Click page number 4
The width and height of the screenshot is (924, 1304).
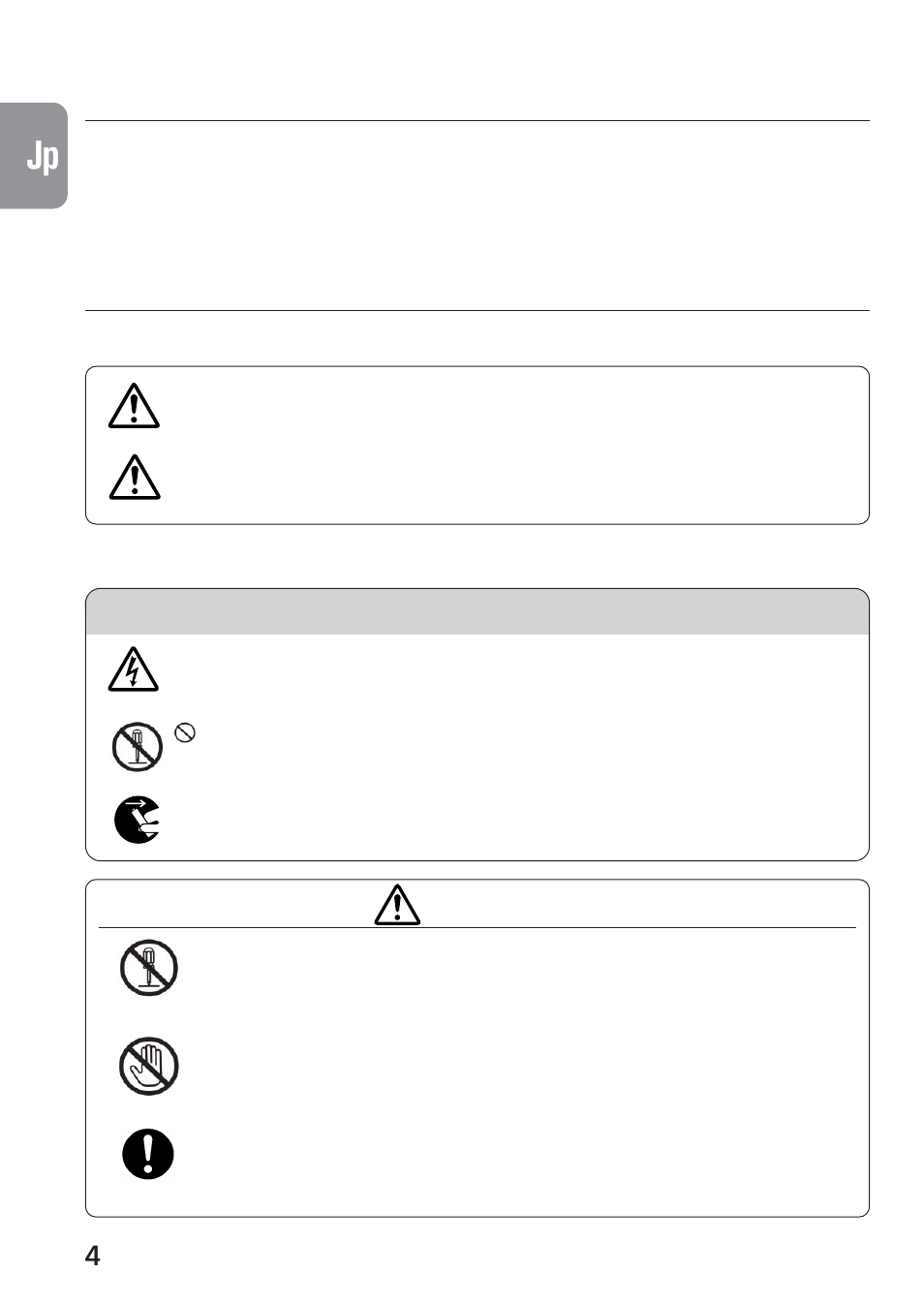pos(93,1257)
